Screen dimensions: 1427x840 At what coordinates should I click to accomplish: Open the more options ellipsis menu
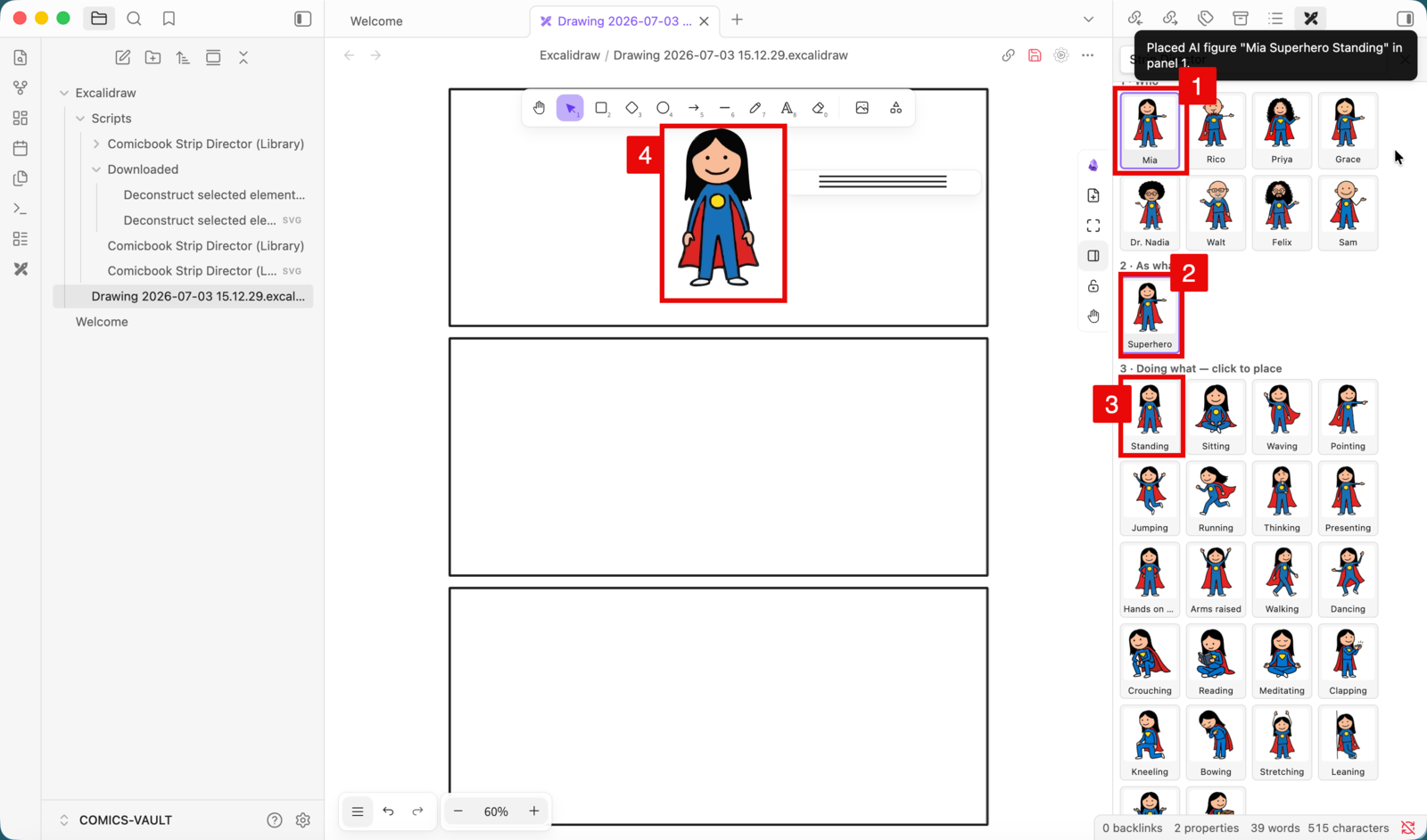click(x=1087, y=55)
